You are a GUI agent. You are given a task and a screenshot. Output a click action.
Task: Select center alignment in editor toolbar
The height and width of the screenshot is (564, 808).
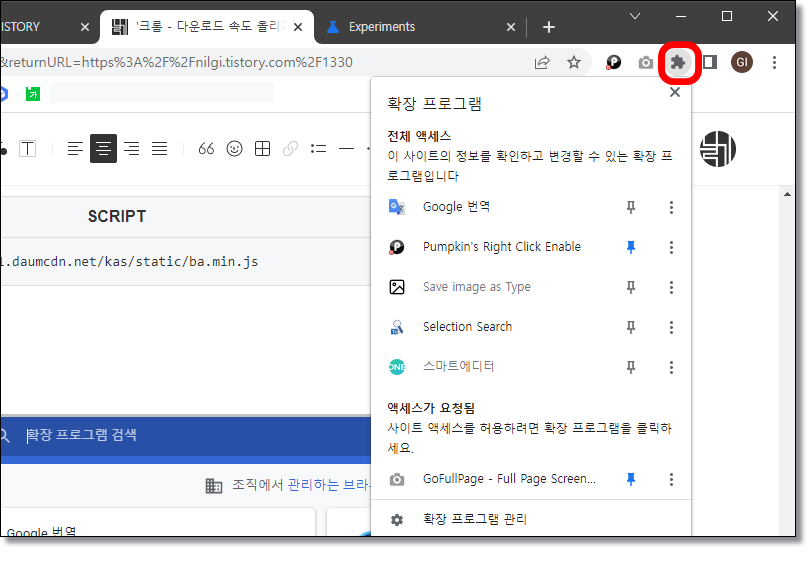point(103,148)
